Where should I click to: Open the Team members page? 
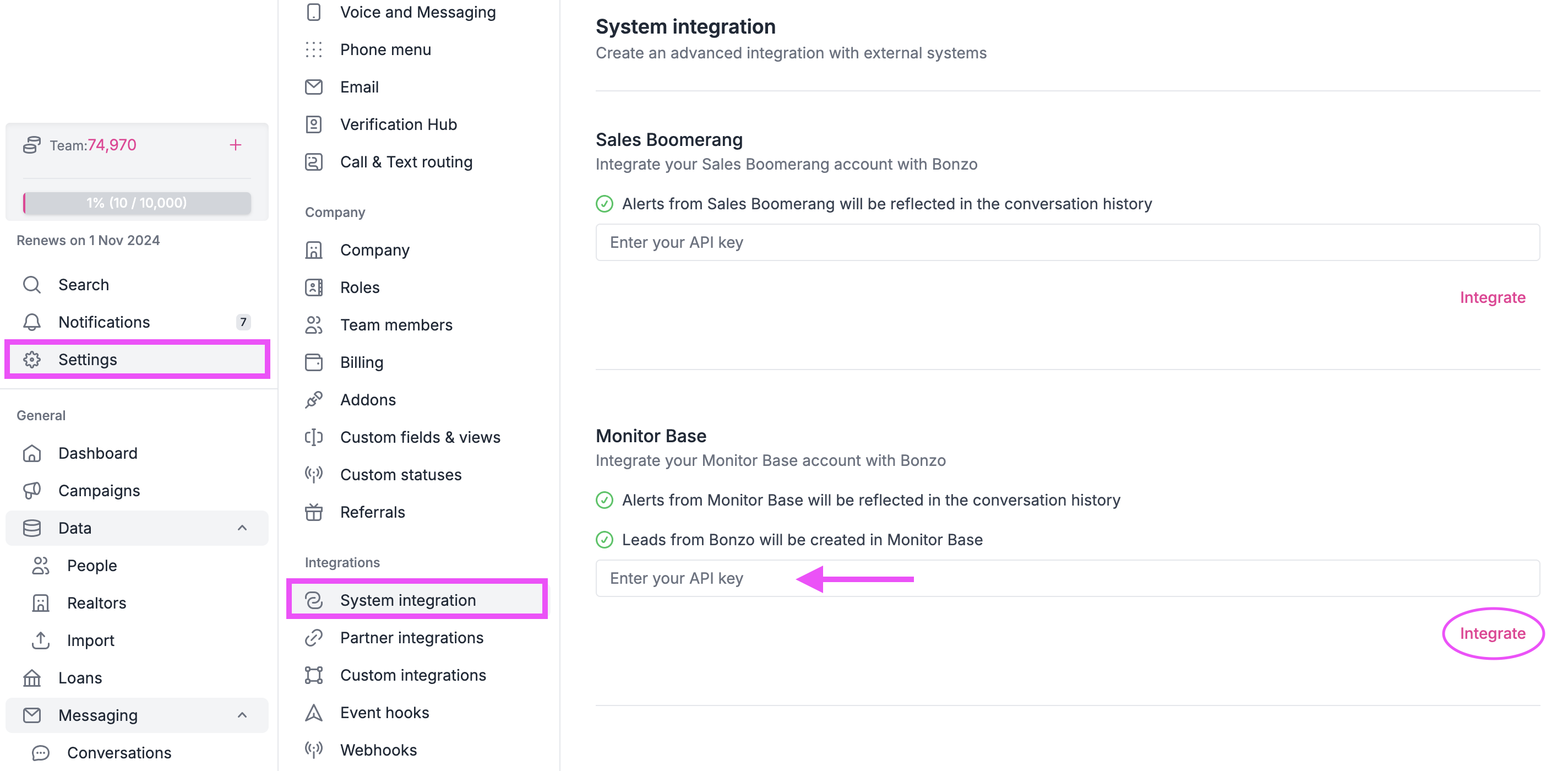click(396, 324)
